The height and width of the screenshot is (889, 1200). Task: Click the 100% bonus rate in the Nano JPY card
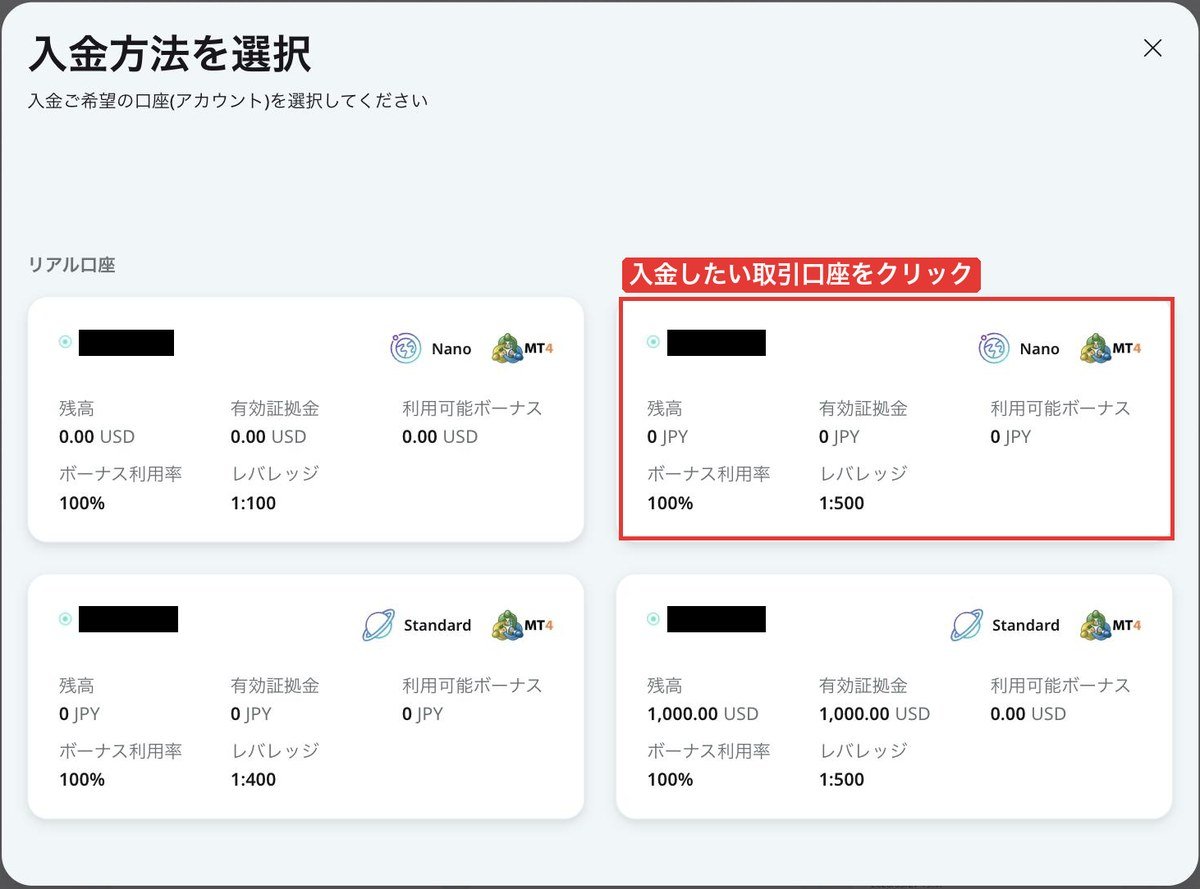[670, 503]
